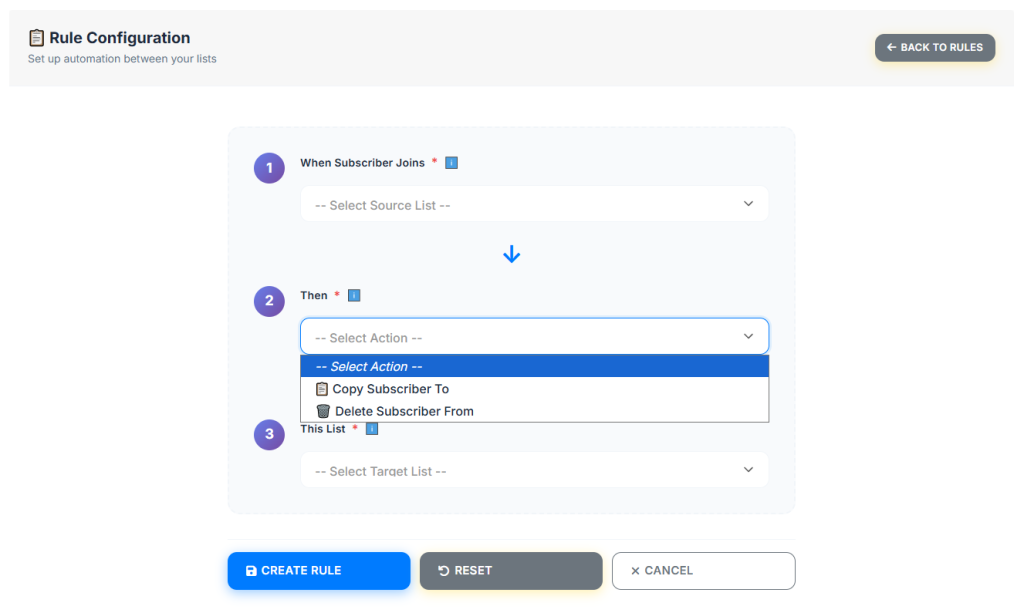This screenshot has height=613, width=1024.
Task: Click the step 2 number badge
Action: click(x=269, y=301)
